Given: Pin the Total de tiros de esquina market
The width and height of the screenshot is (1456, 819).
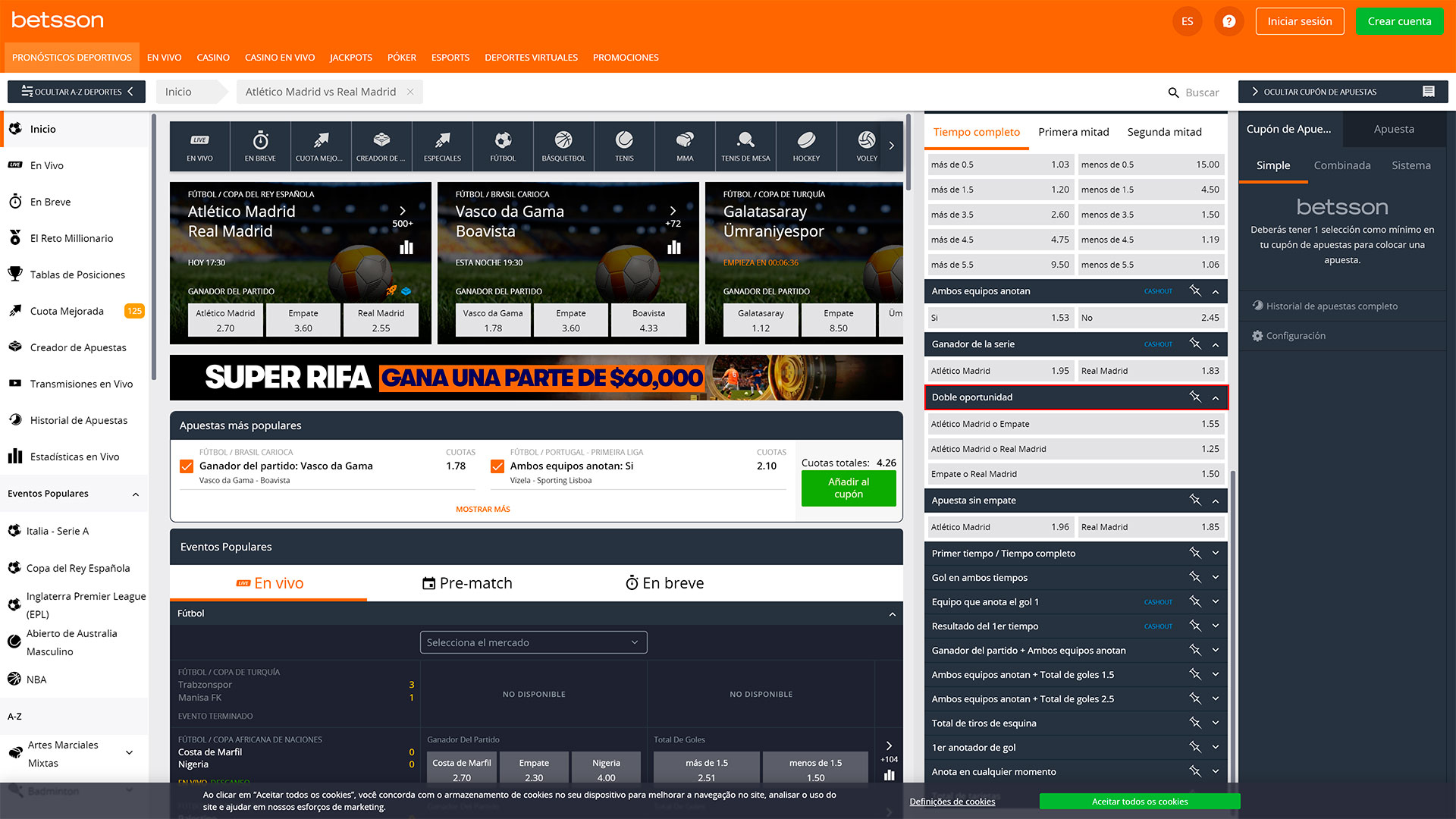Looking at the screenshot, I should coord(1195,723).
